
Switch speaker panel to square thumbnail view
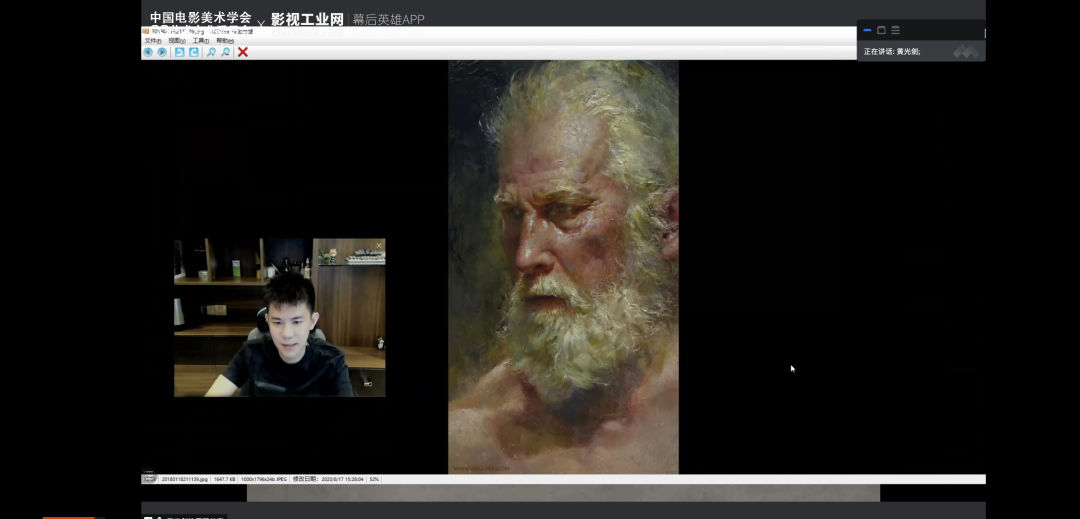point(881,30)
